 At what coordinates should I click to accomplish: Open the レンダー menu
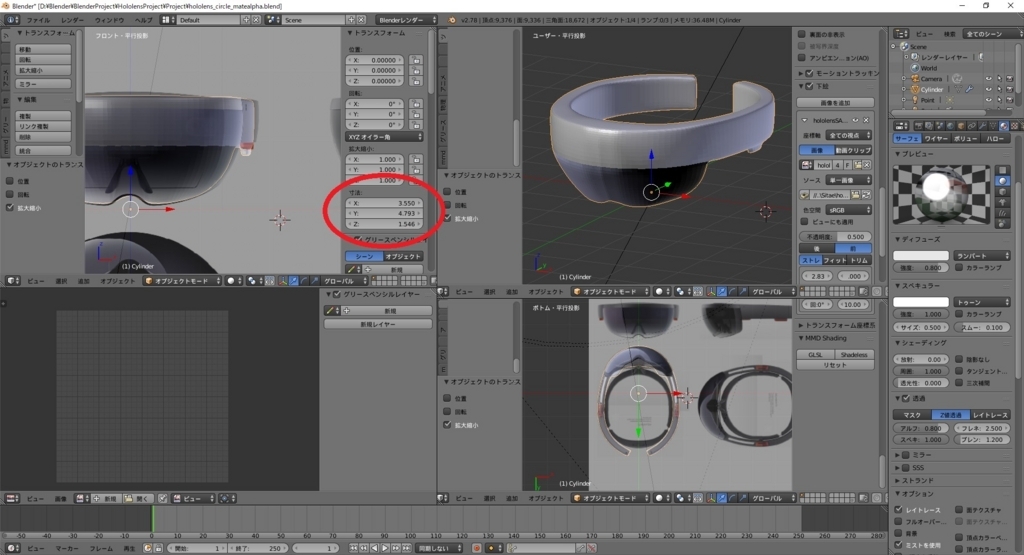point(72,20)
